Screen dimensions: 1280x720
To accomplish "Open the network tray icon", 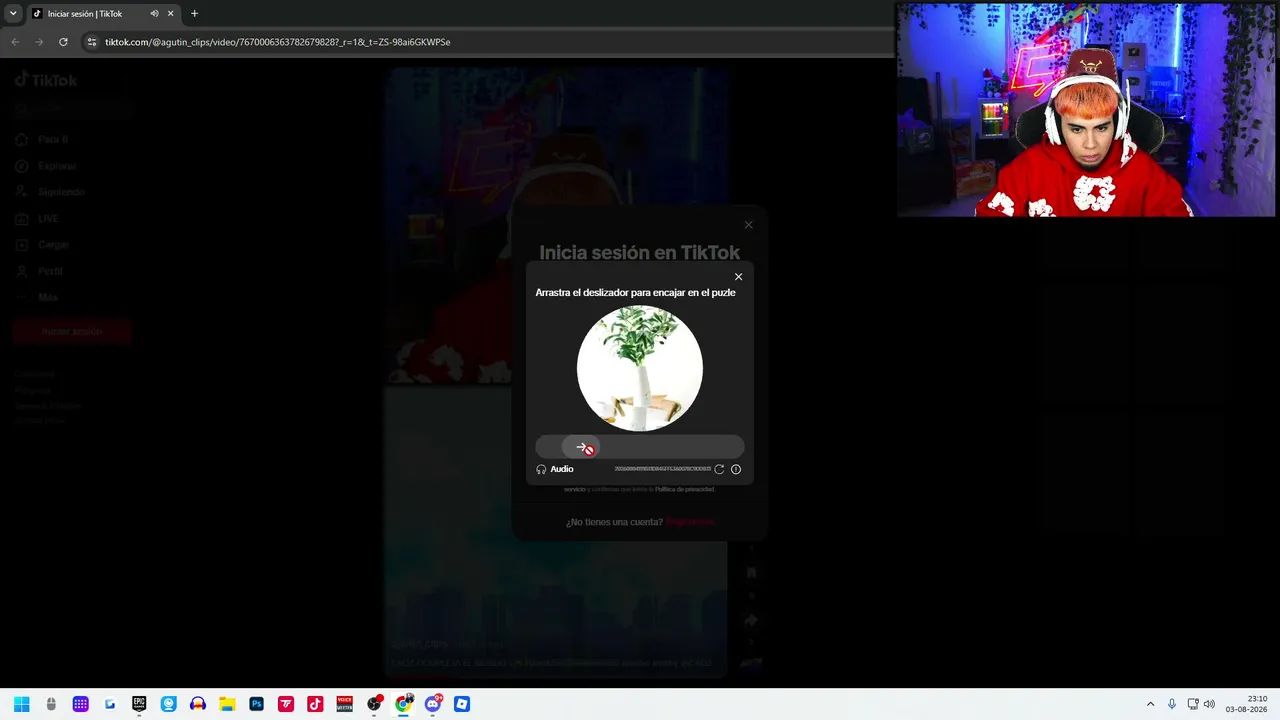I will point(1193,704).
